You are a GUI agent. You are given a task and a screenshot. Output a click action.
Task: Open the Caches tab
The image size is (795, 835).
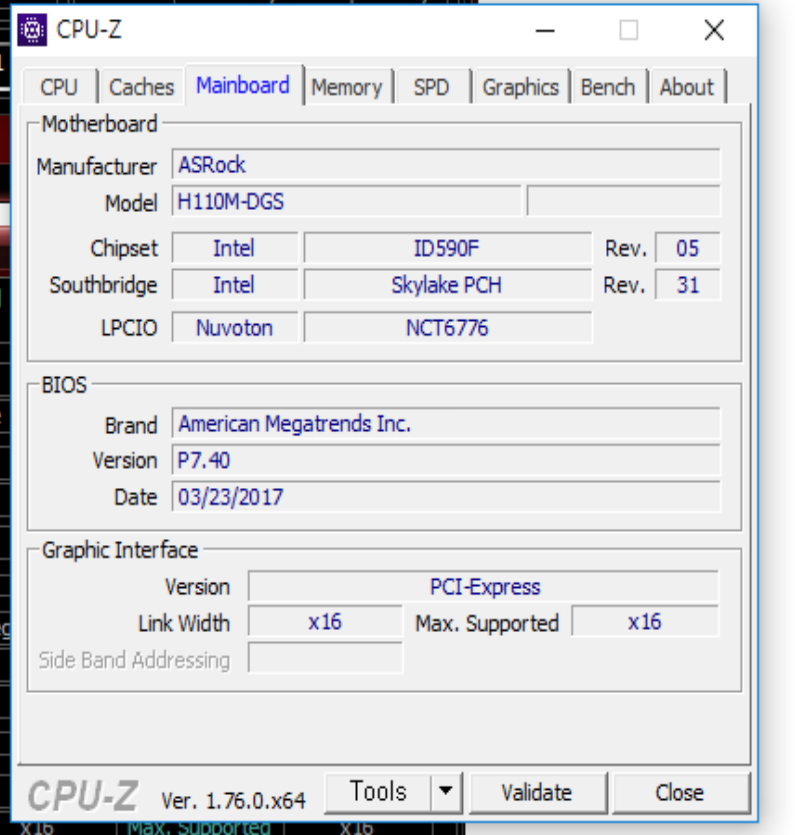142,87
